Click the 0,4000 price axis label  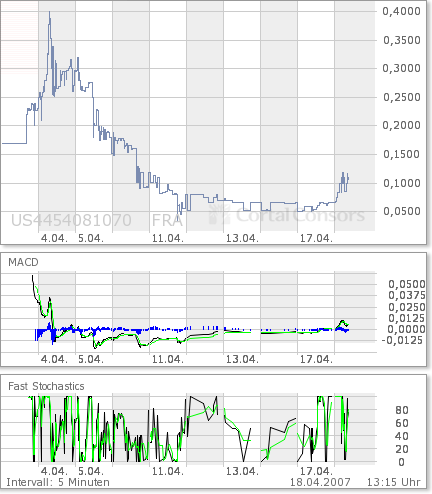[402, 11]
